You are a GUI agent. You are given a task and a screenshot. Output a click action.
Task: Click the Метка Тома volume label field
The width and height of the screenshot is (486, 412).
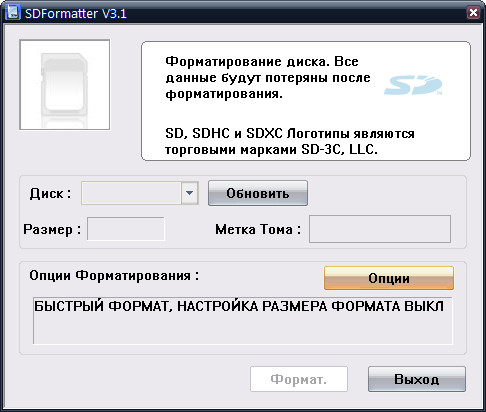tap(380, 229)
